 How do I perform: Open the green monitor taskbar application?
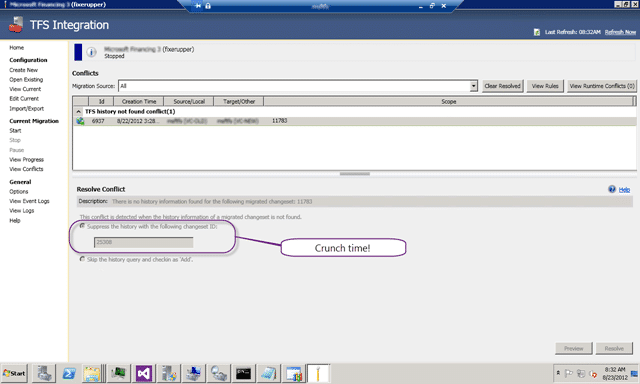tap(119, 373)
